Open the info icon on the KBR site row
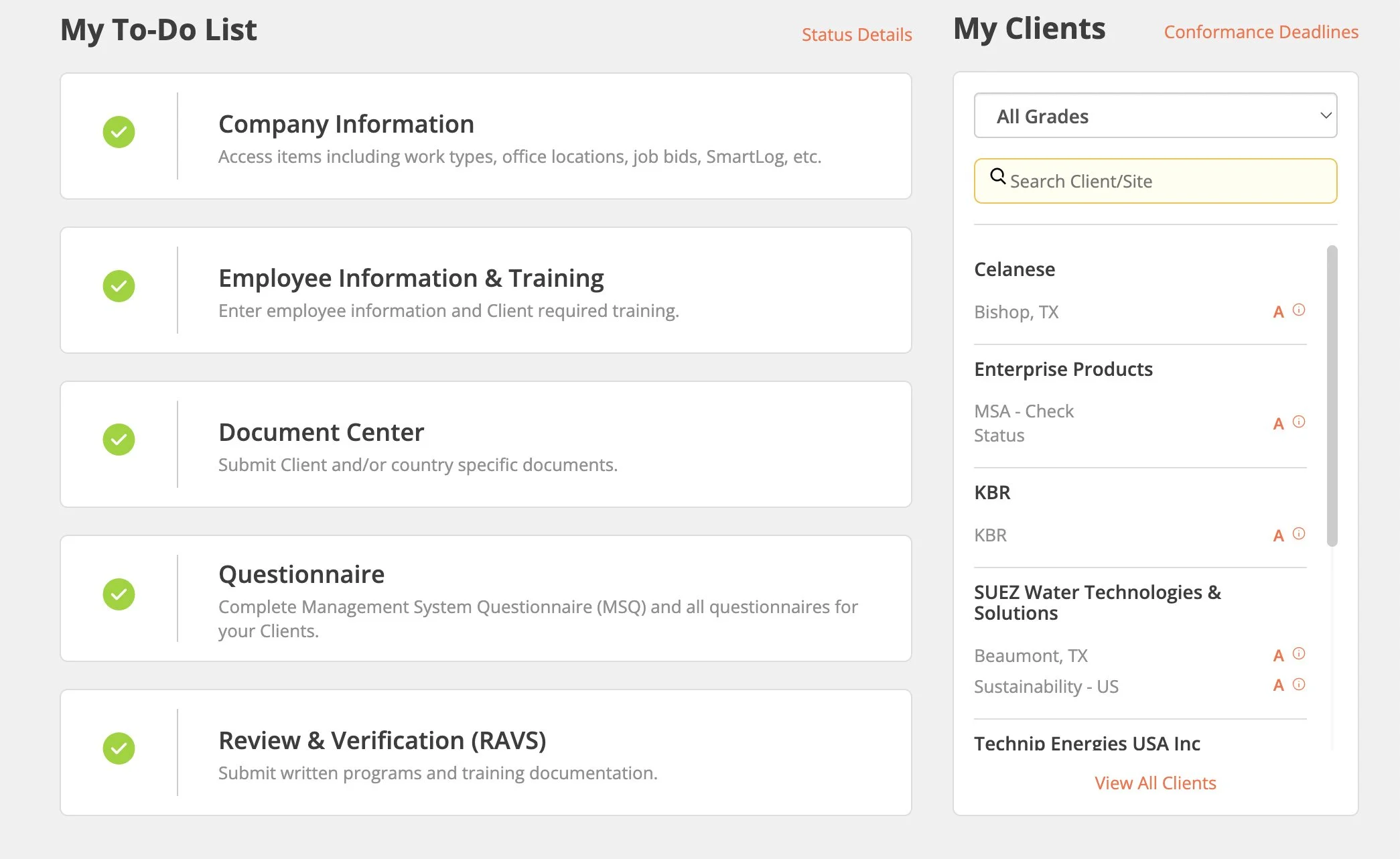Screen dimensions: 1400x859 click(x=1298, y=534)
